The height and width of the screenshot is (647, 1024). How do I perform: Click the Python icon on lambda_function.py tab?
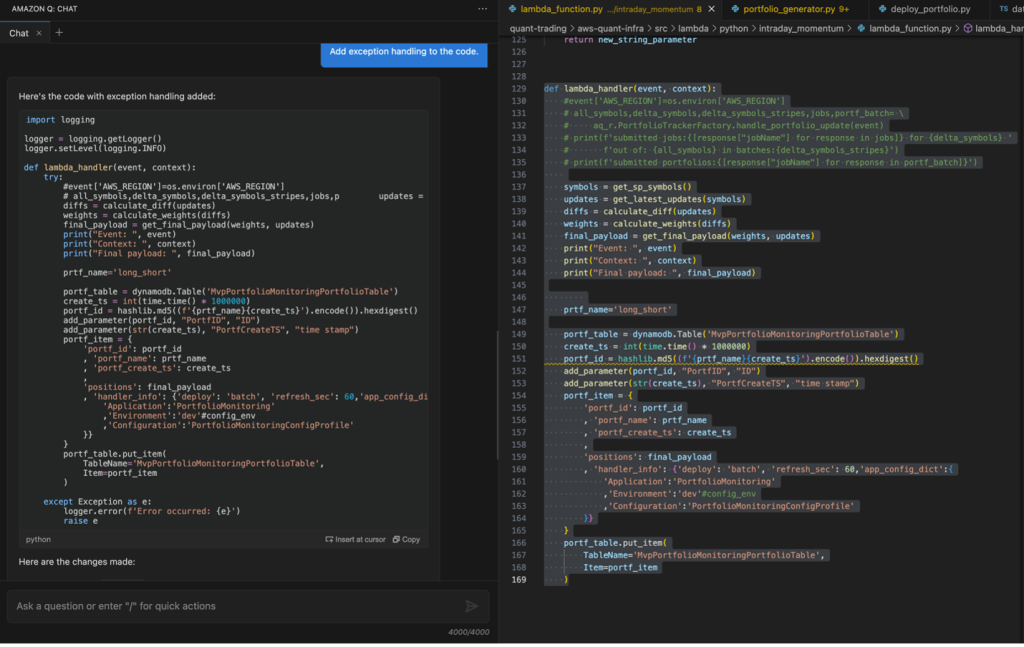click(x=517, y=8)
